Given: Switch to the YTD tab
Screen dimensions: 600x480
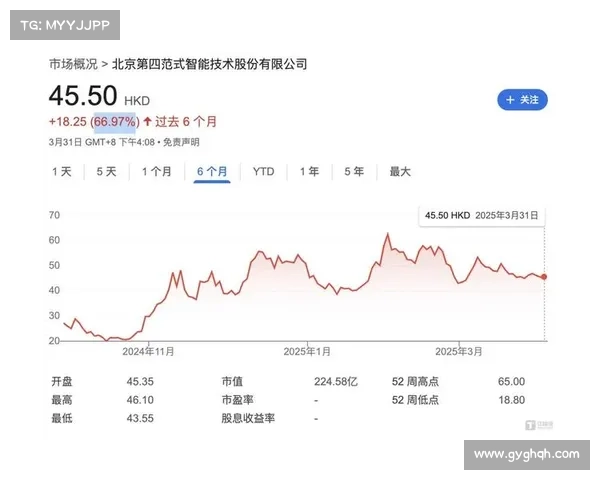Looking at the screenshot, I should point(264,171).
